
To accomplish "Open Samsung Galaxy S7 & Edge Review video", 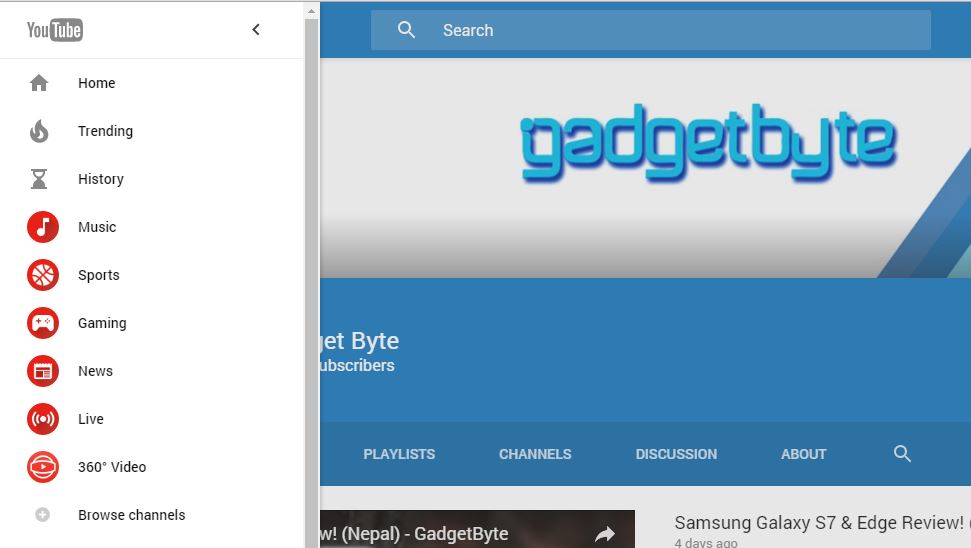I will [822, 523].
